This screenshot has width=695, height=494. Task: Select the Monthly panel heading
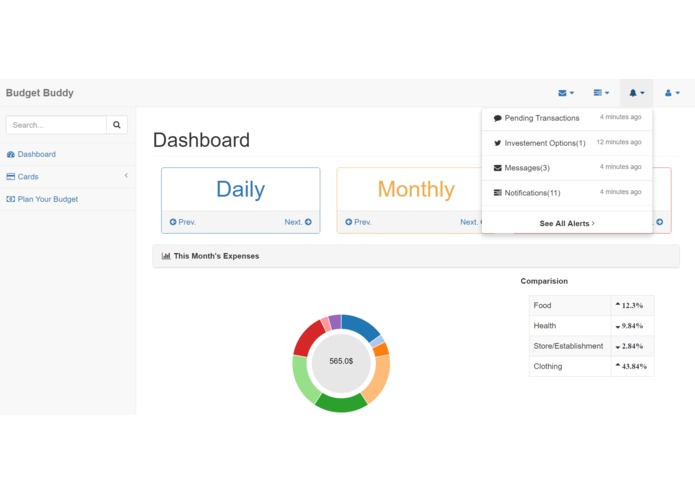coord(416,189)
